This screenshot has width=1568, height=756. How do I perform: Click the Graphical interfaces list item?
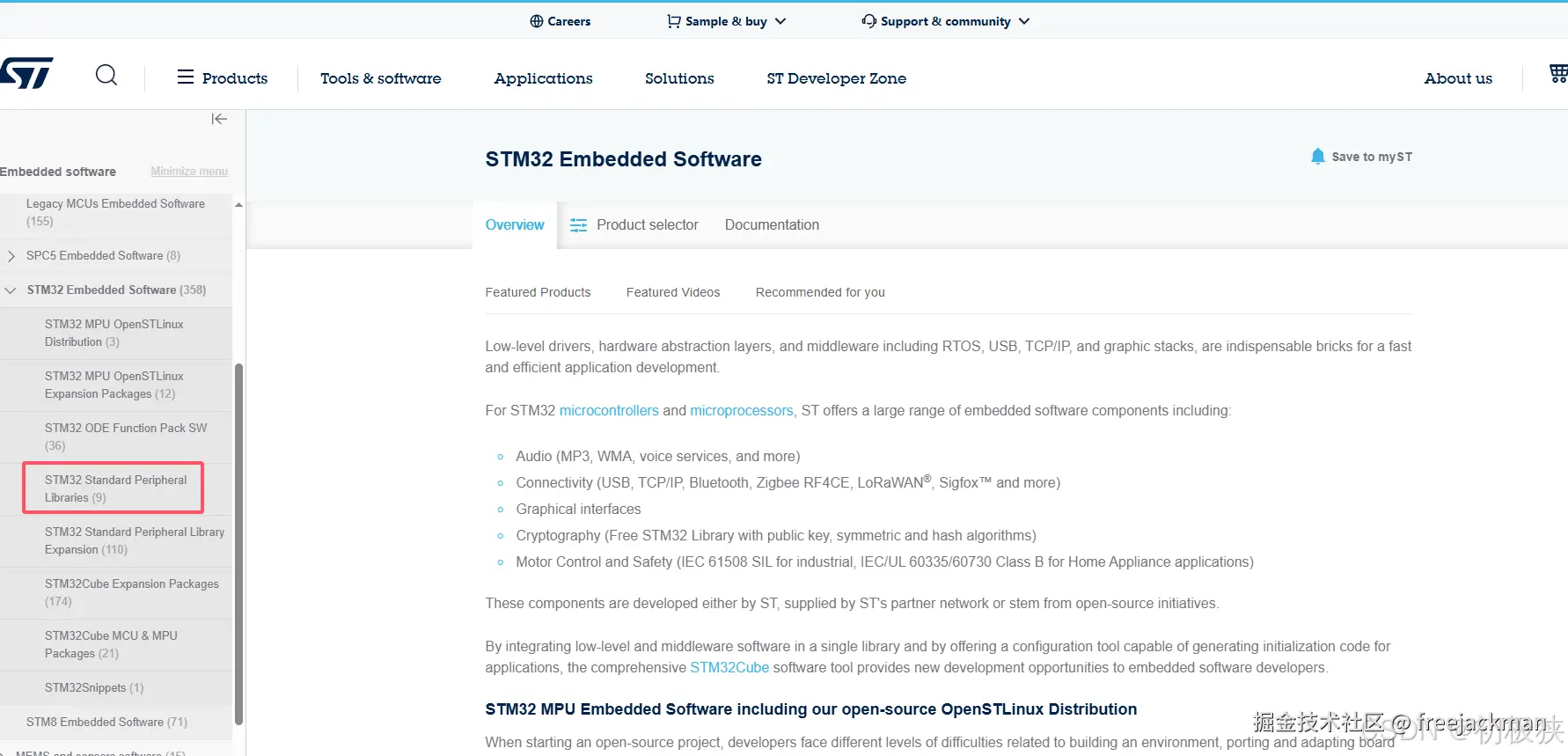(x=578, y=510)
